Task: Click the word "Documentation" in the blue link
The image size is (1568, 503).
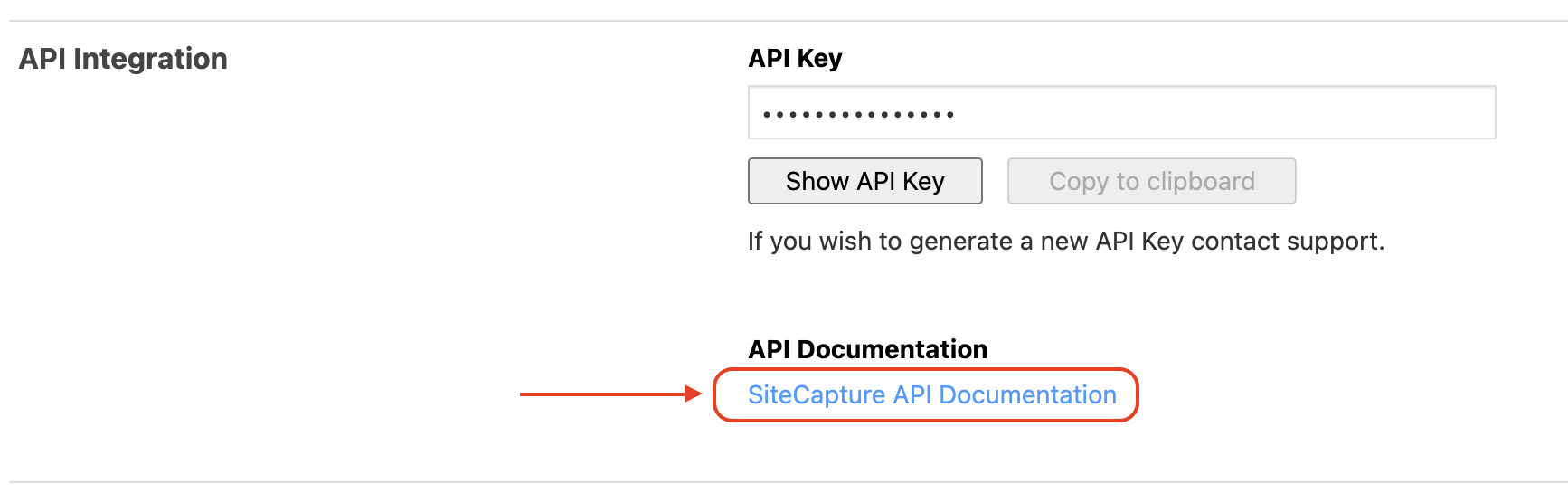Action: (x=1027, y=395)
